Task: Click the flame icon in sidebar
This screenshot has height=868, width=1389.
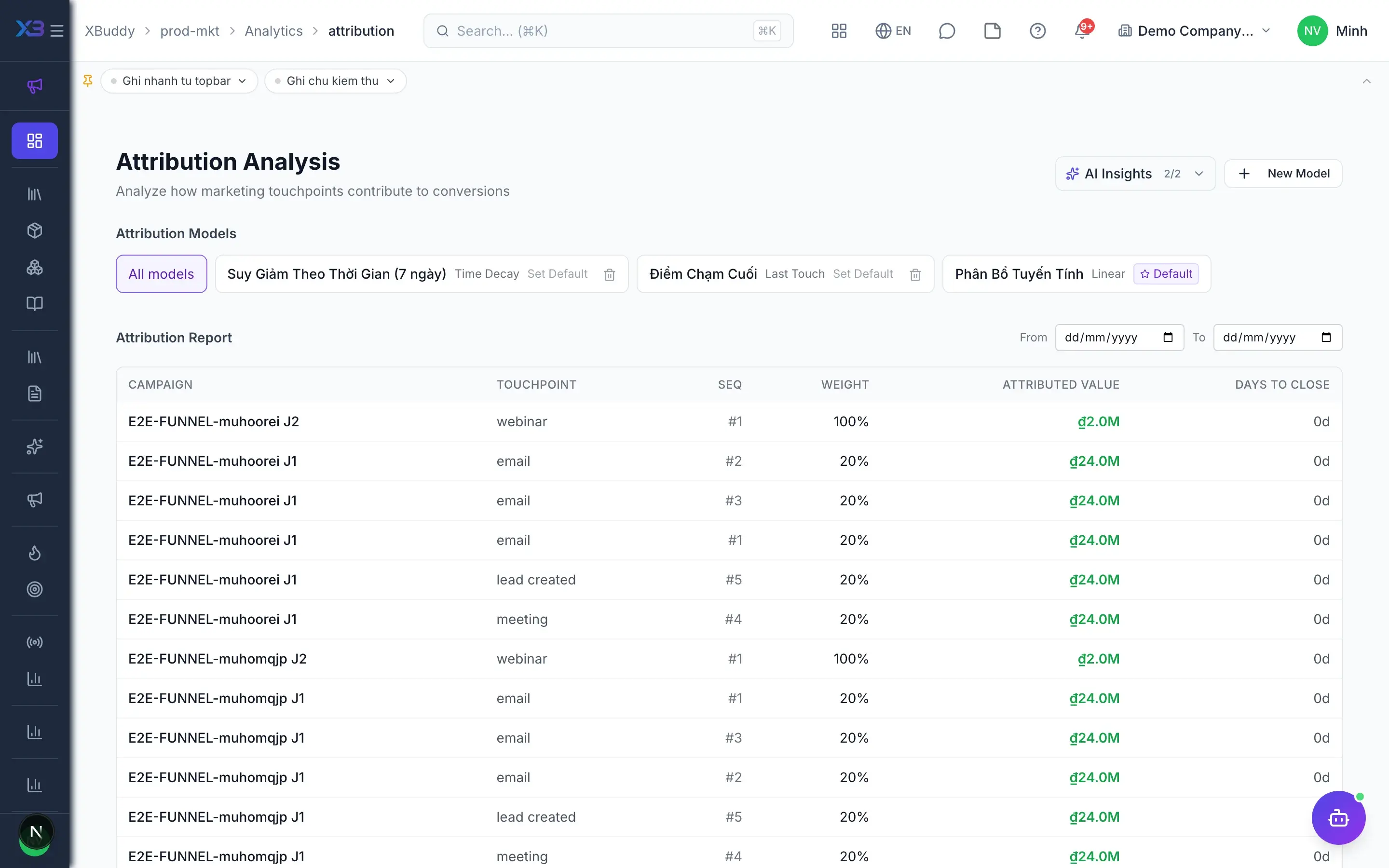Action: [34, 553]
